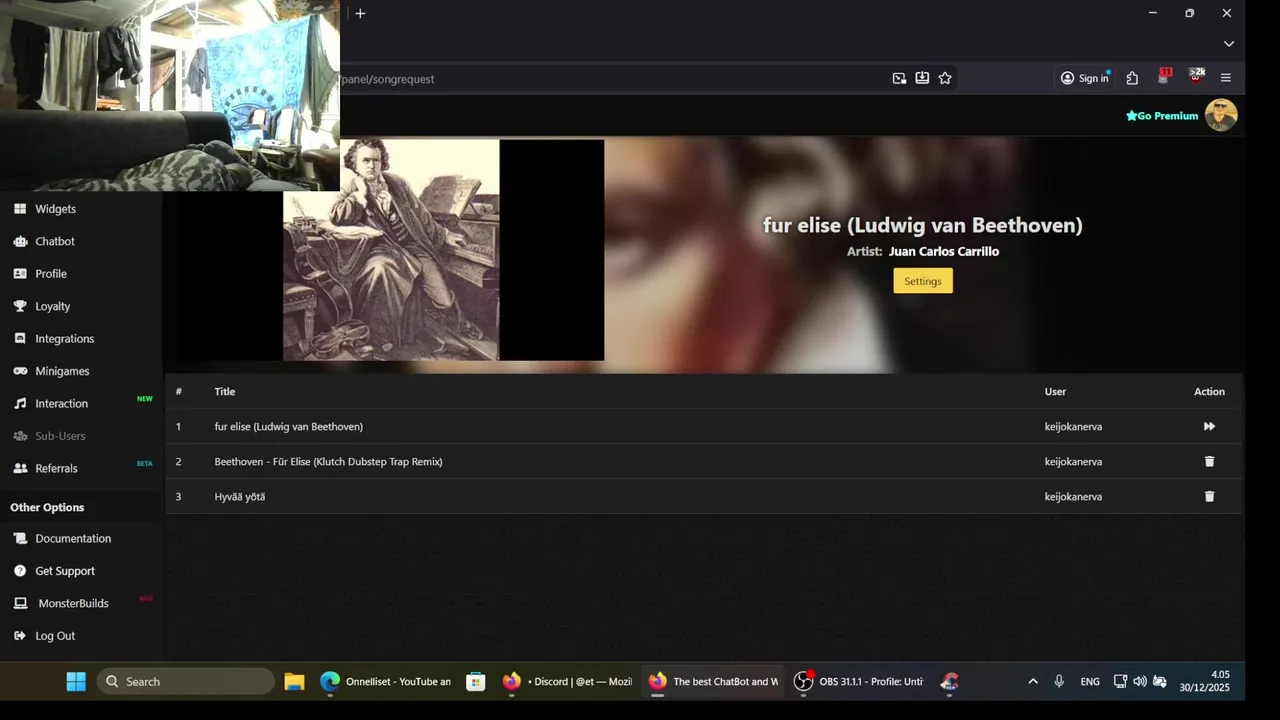
Task: Click the Profile card icon
Action: coord(20,273)
